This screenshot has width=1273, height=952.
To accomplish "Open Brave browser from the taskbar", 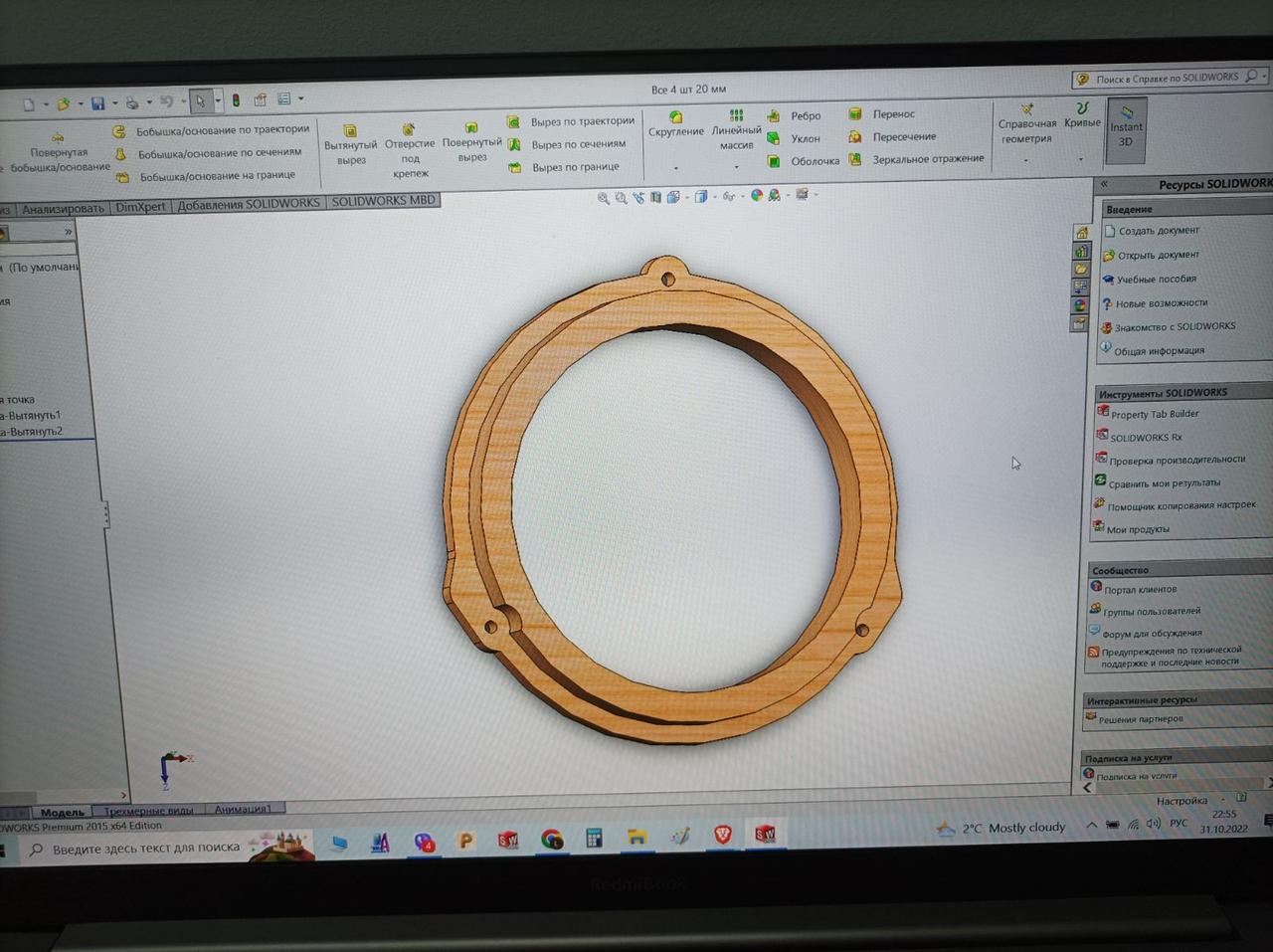I will coord(723,836).
